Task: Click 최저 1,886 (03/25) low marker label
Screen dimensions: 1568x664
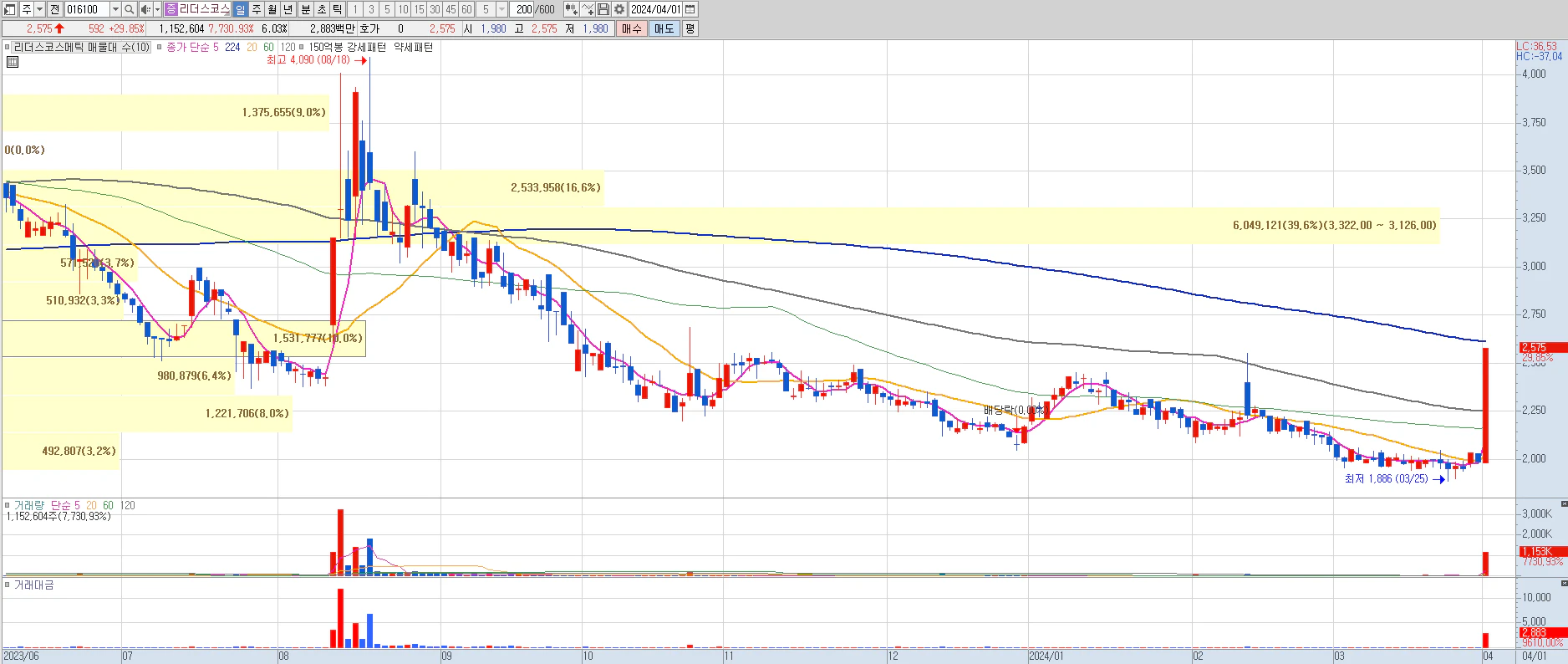Action: [x=1387, y=479]
